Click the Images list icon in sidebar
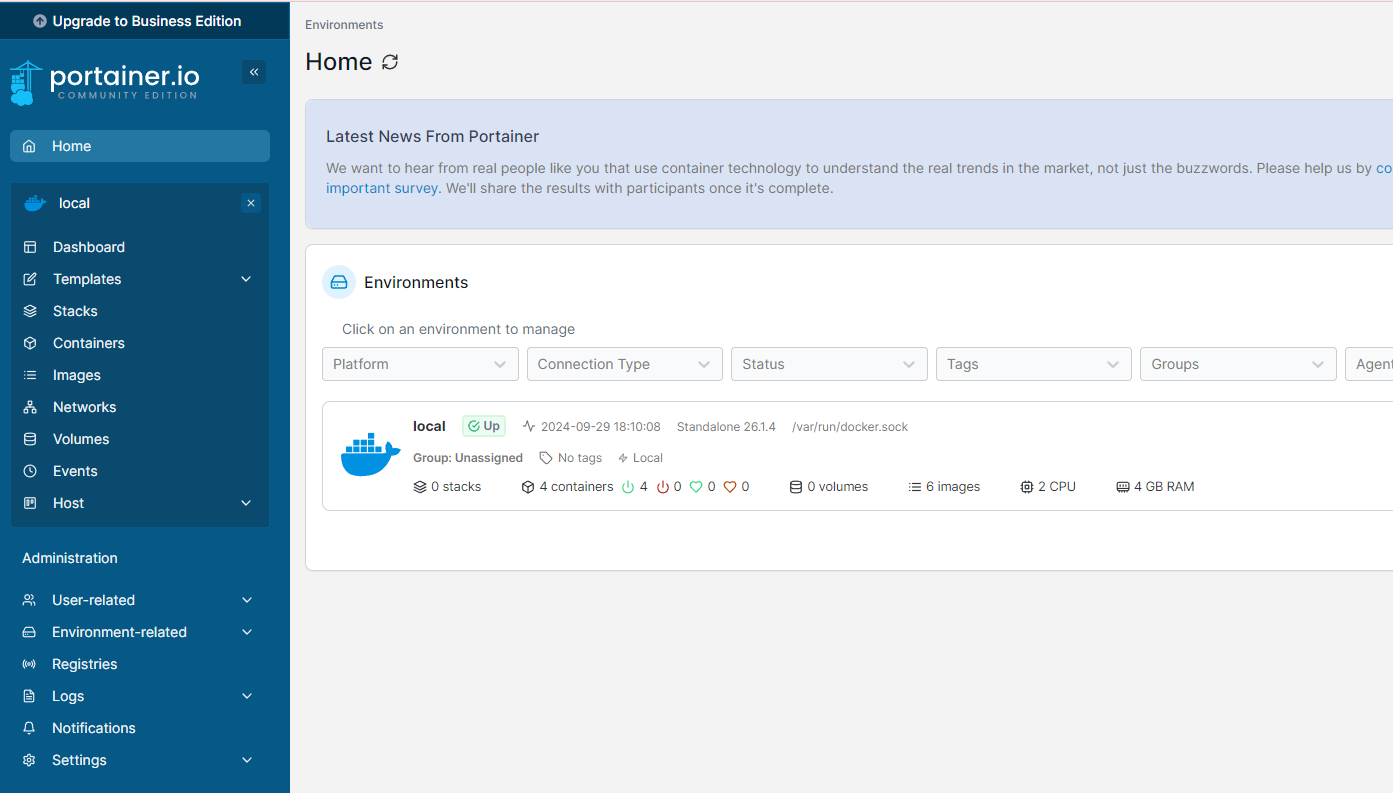This screenshot has height=793, width=1393. [30, 375]
